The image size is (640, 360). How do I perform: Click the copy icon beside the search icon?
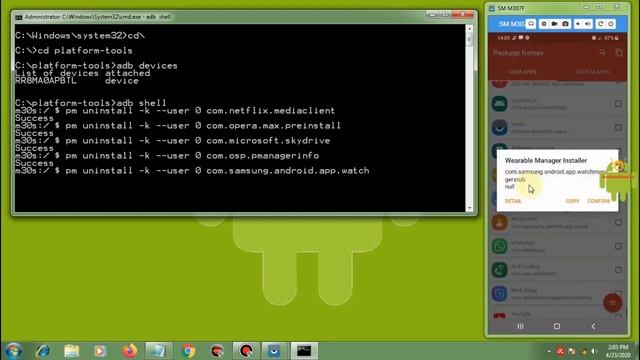(619, 53)
